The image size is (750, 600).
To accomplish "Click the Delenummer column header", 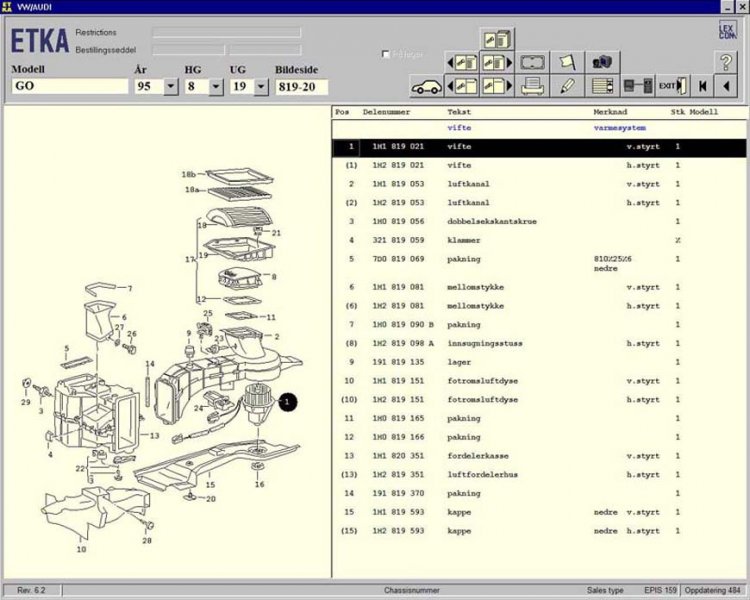I will click(x=385, y=112).
